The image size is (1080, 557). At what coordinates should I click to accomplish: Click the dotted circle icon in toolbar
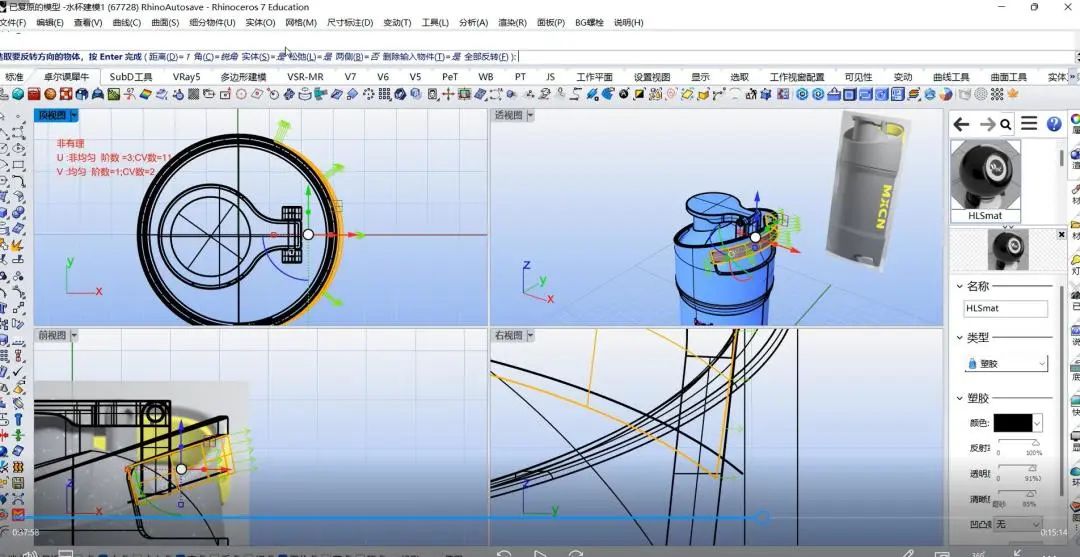pos(368,94)
